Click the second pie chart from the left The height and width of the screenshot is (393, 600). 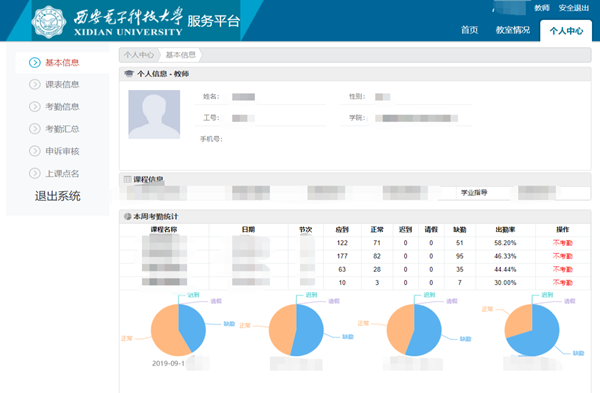(x=296, y=330)
